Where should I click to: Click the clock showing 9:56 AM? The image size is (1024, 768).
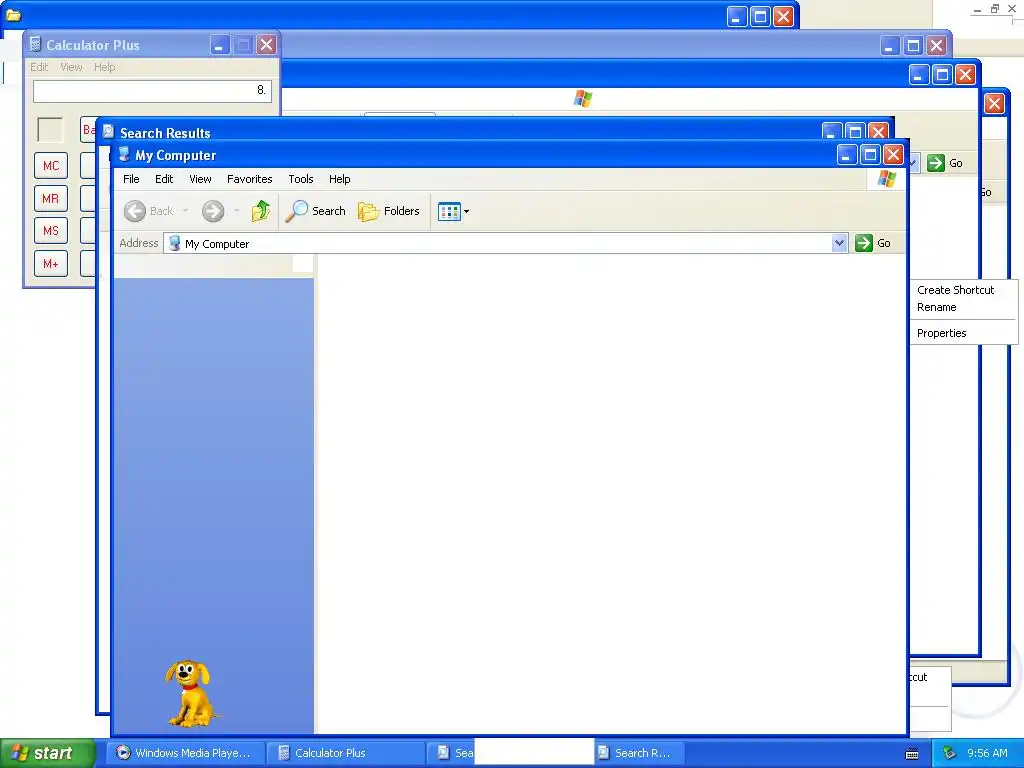coord(987,753)
